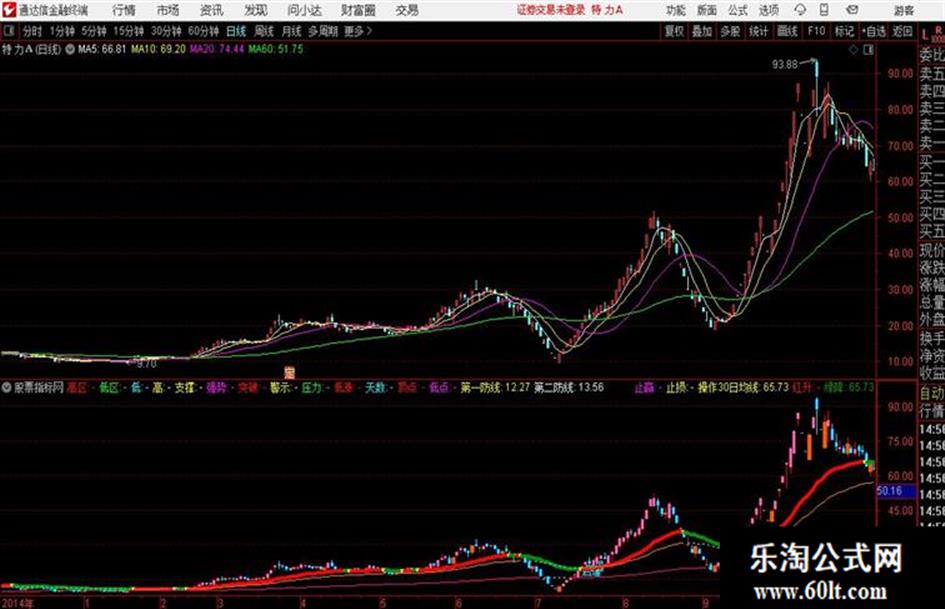Image resolution: width=945 pixels, height=609 pixels.
Task: Click the mobile phone icon
Action: point(824,10)
